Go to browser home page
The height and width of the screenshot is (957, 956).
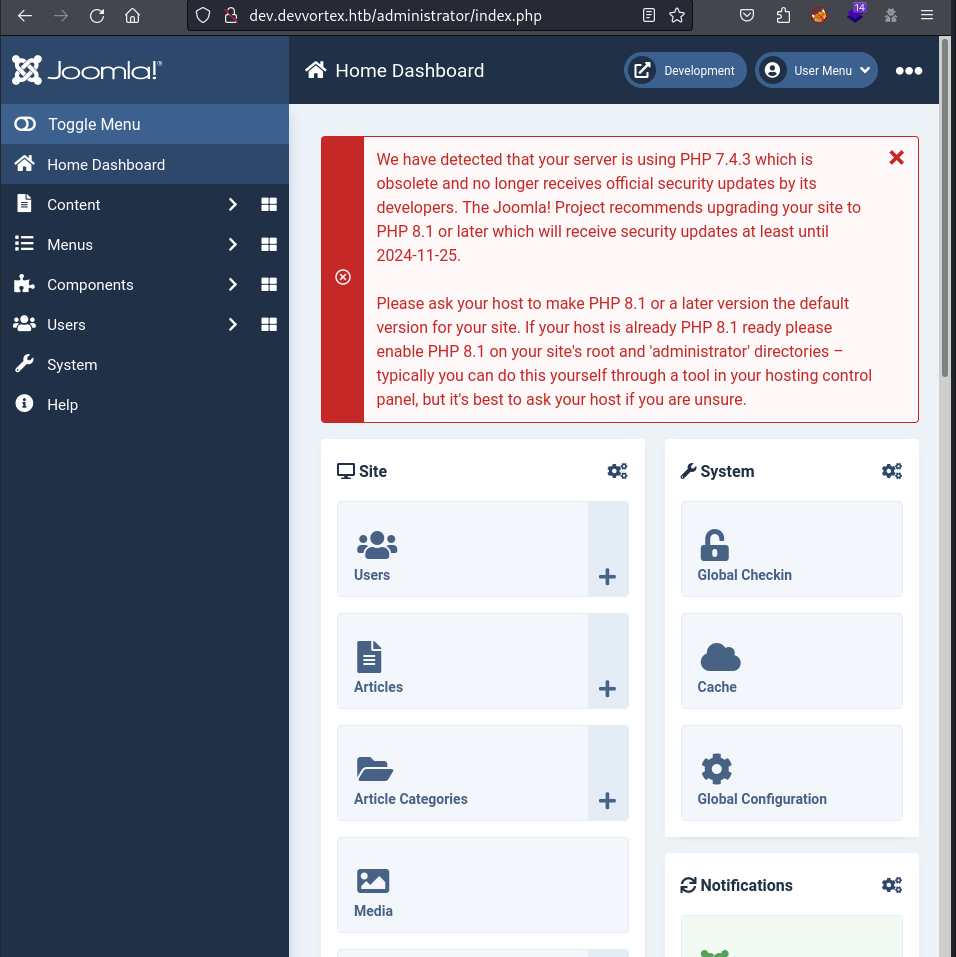(132, 16)
